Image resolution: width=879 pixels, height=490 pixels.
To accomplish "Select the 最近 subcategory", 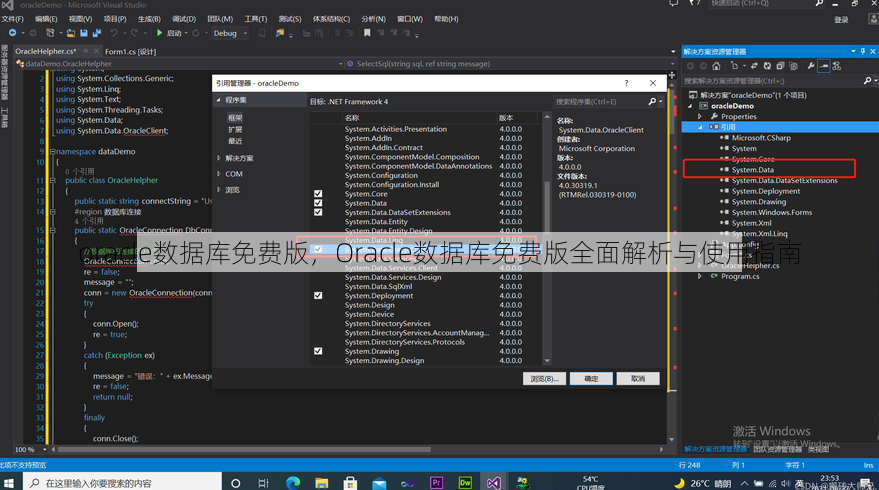I will 235,141.
